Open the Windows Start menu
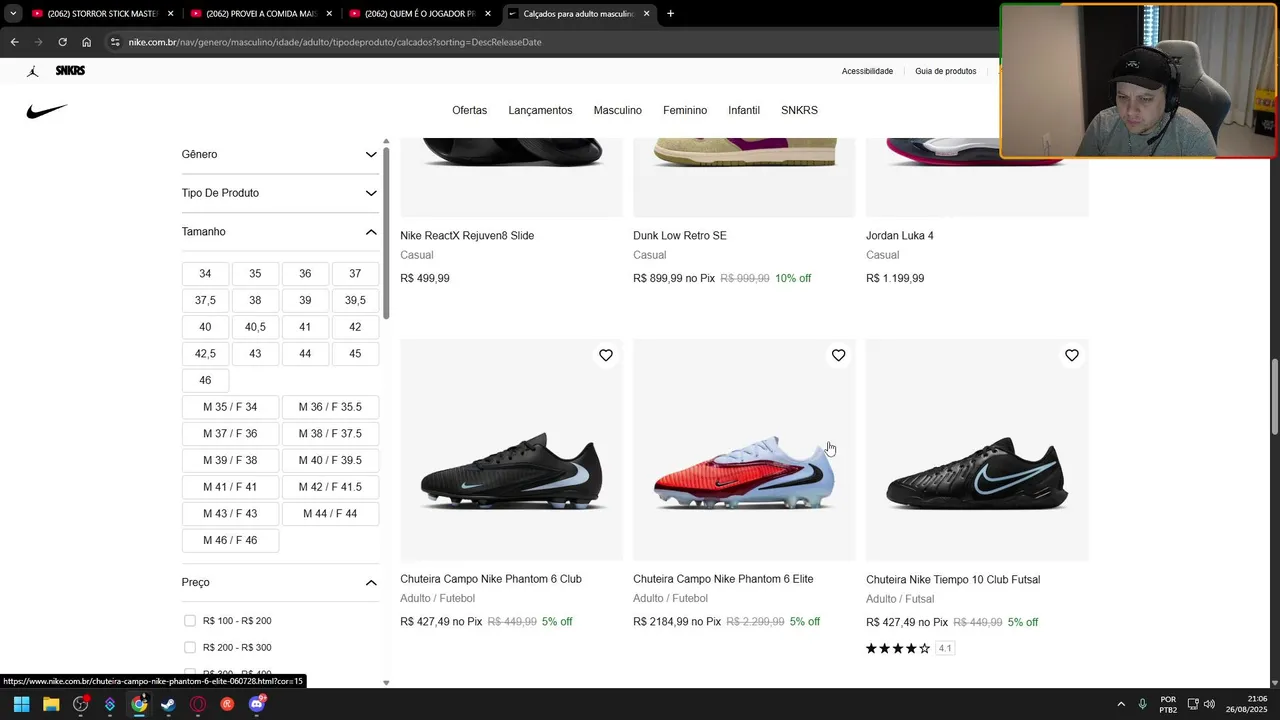1280x720 pixels. [x=21, y=704]
